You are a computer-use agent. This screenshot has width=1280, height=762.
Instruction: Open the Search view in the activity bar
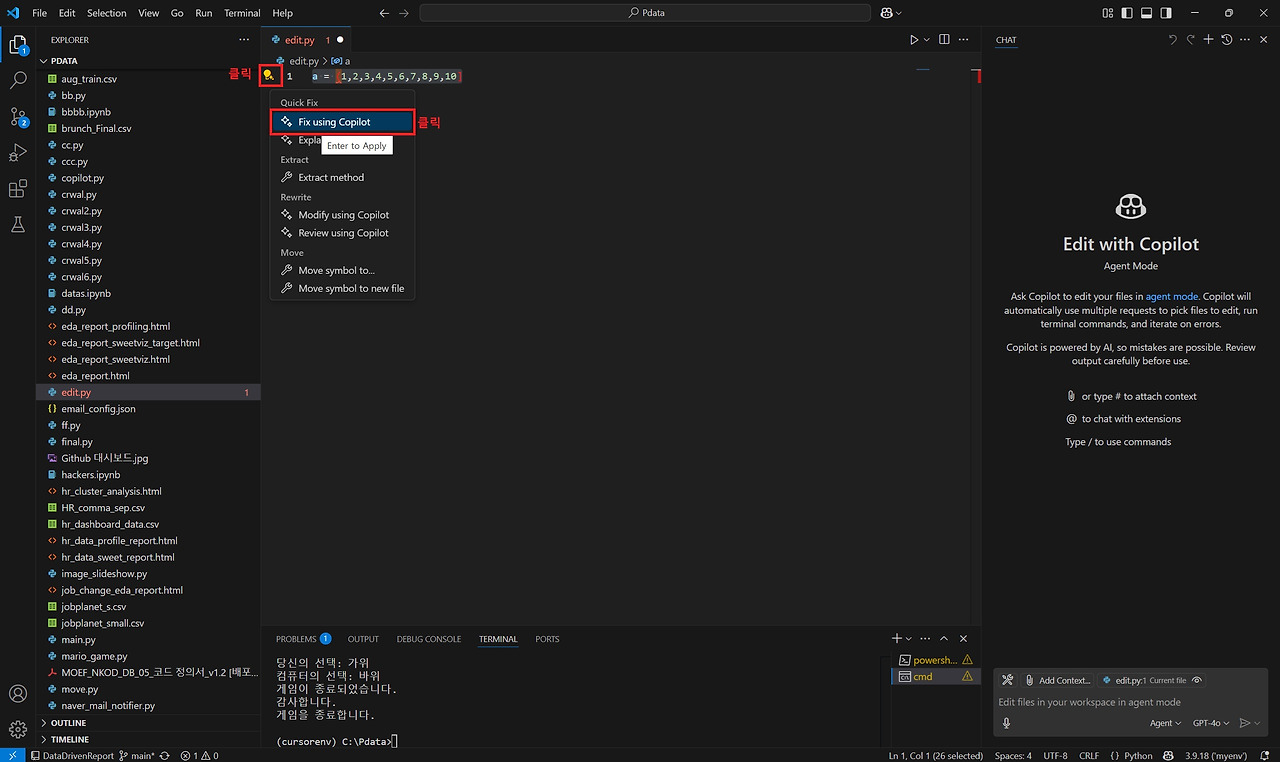[x=18, y=81]
